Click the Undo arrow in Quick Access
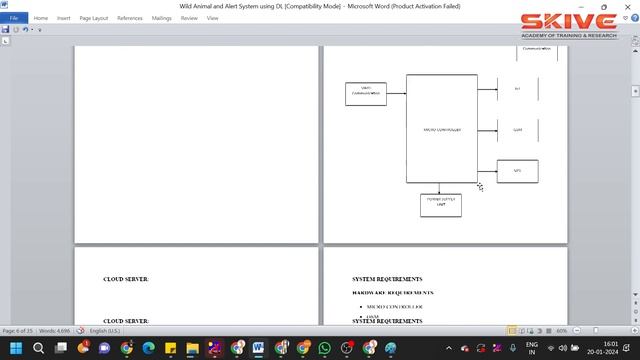 pos(25,29)
